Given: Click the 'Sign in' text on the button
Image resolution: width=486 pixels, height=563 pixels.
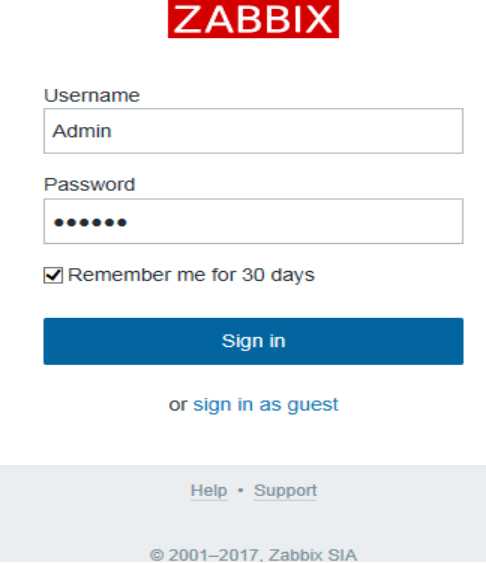Looking at the screenshot, I should coord(253,341).
